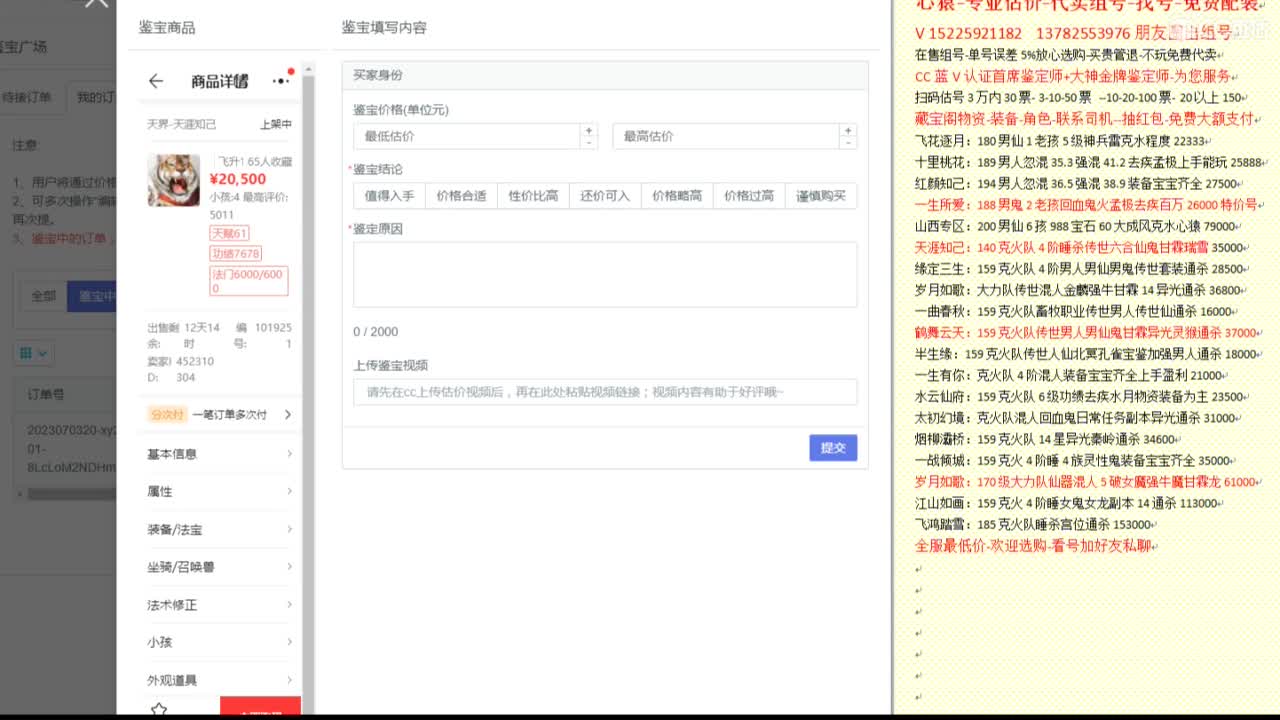Switch to the 全部 filter tab
The image size is (1280, 720).
(43, 296)
